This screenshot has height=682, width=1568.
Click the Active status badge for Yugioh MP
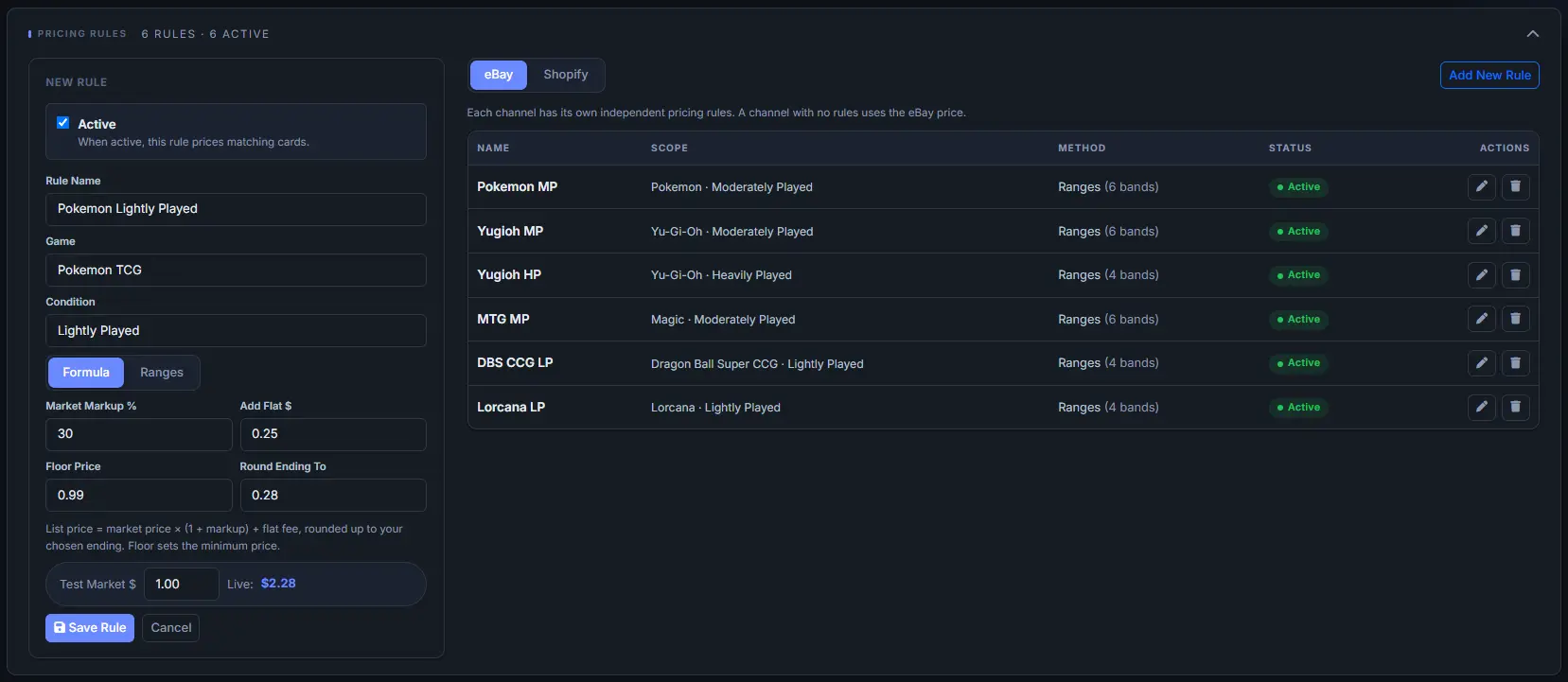pos(1298,231)
